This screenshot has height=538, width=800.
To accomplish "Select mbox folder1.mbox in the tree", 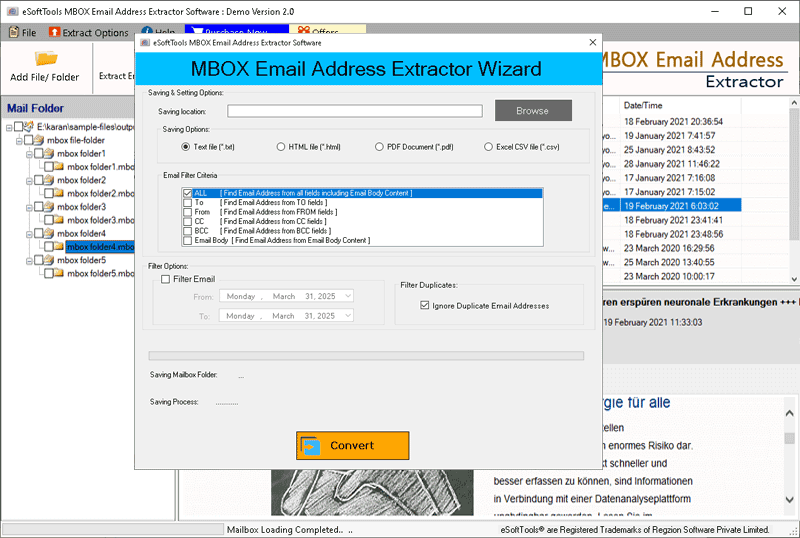I will pos(101,167).
